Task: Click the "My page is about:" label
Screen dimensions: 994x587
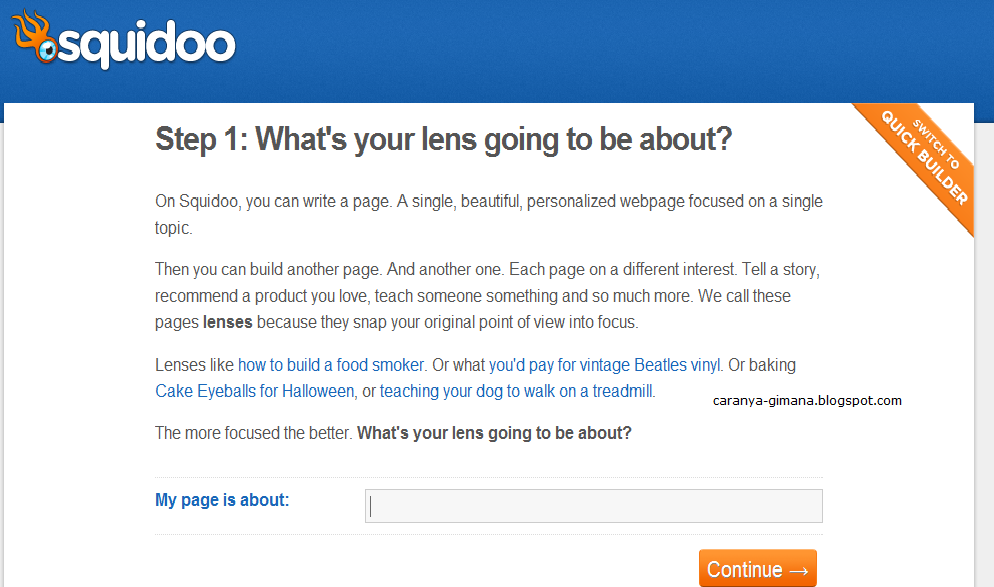Action: [x=222, y=500]
